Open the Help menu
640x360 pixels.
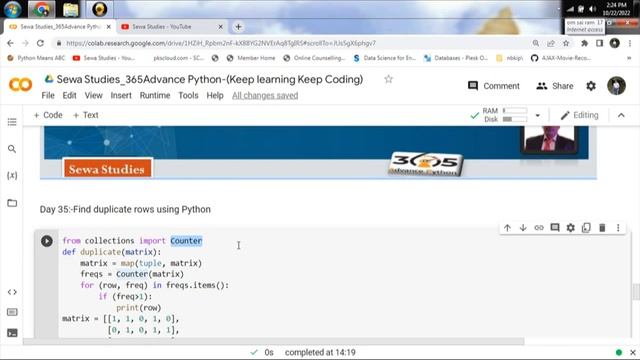(215, 96)
